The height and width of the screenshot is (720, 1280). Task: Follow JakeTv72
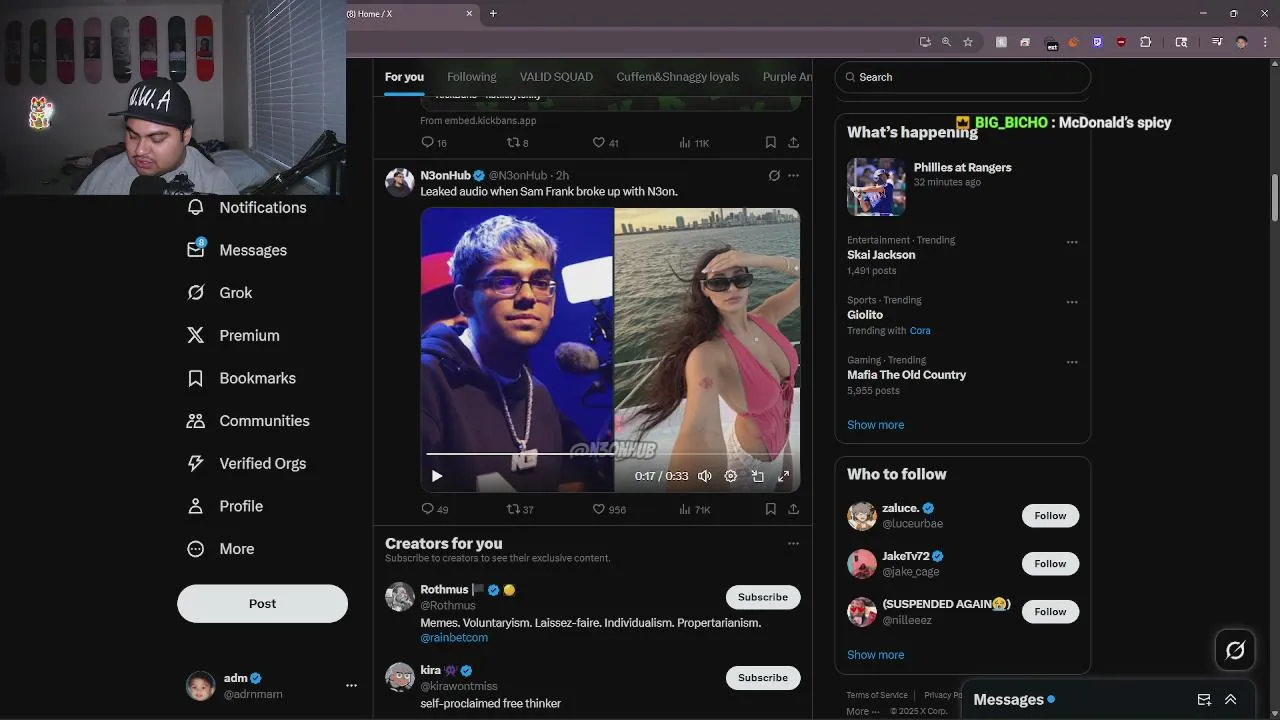click(x=1050, y=564)
